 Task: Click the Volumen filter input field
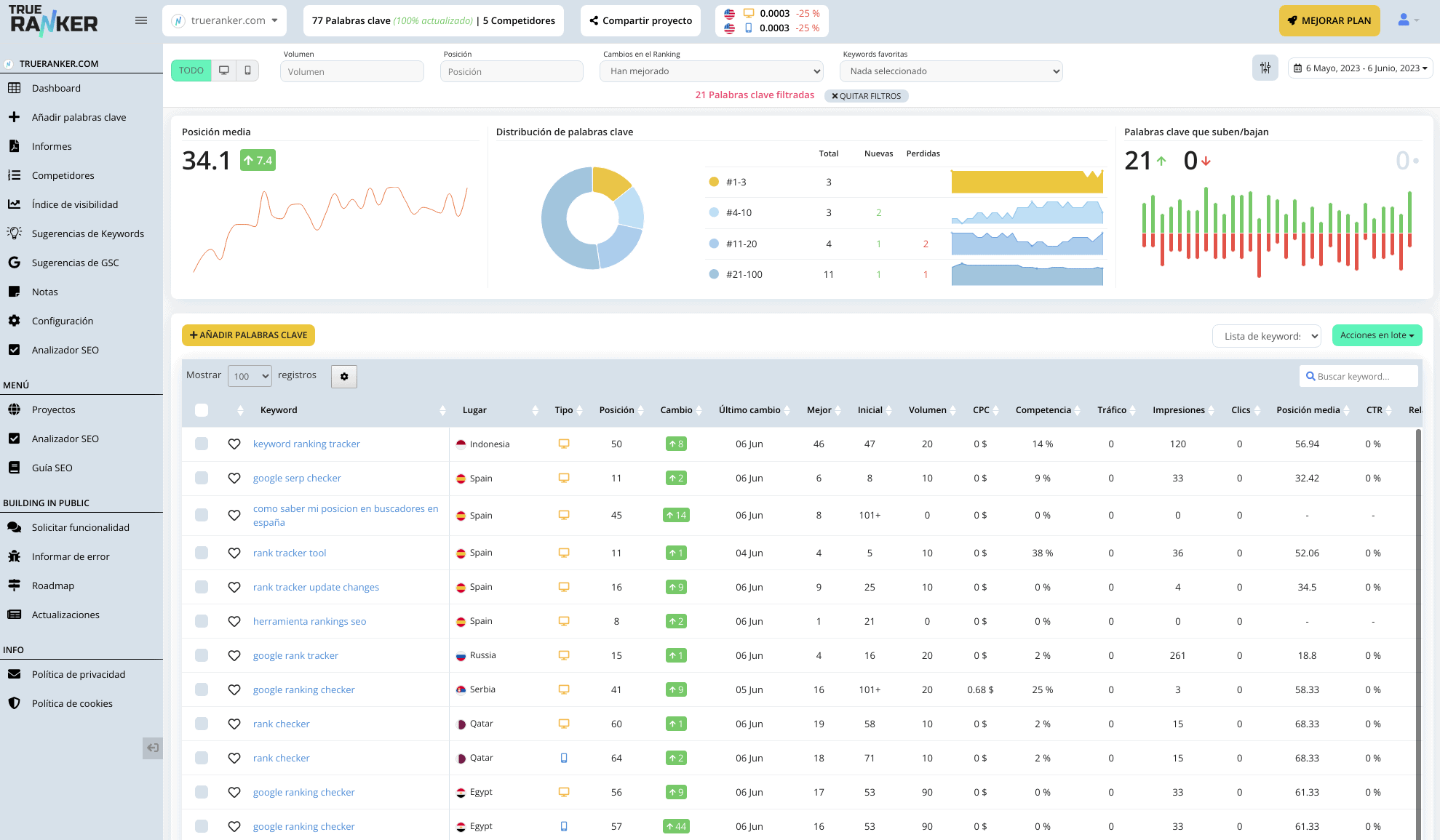coord(352,71)
